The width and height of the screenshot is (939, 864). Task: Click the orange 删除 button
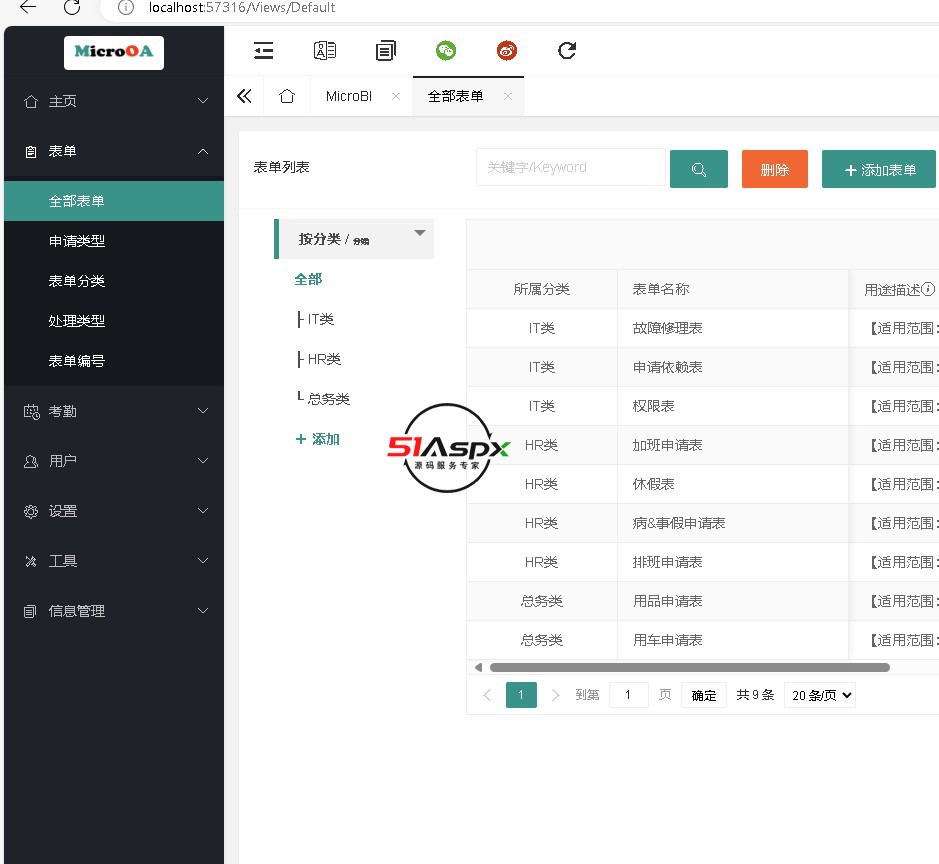tap(774, 169)
